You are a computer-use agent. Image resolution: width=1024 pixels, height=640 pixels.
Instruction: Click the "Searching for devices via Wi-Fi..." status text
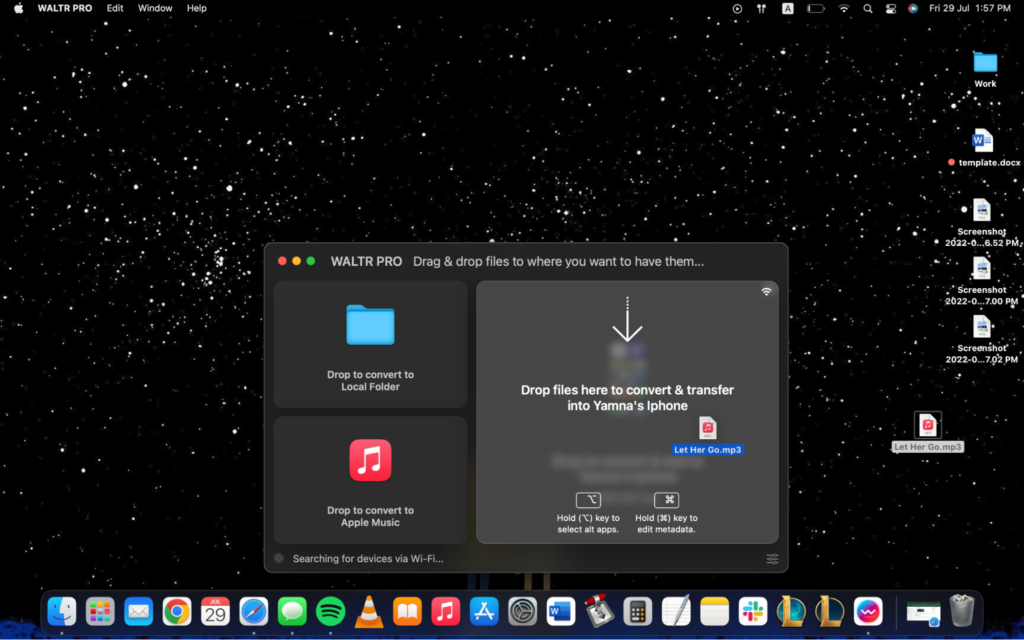click(368, 558)
